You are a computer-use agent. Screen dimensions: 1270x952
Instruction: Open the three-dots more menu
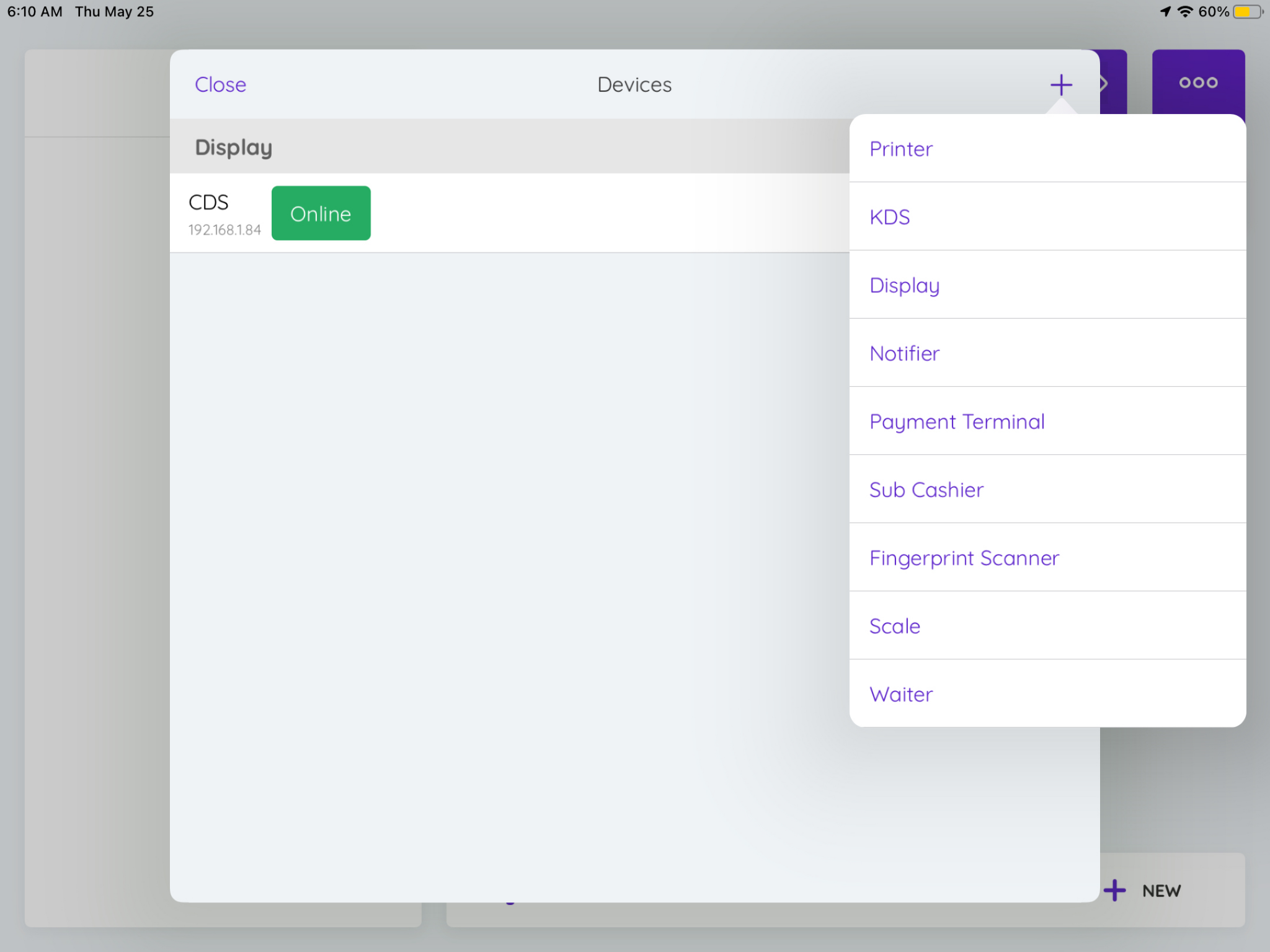coord(1197,82)
